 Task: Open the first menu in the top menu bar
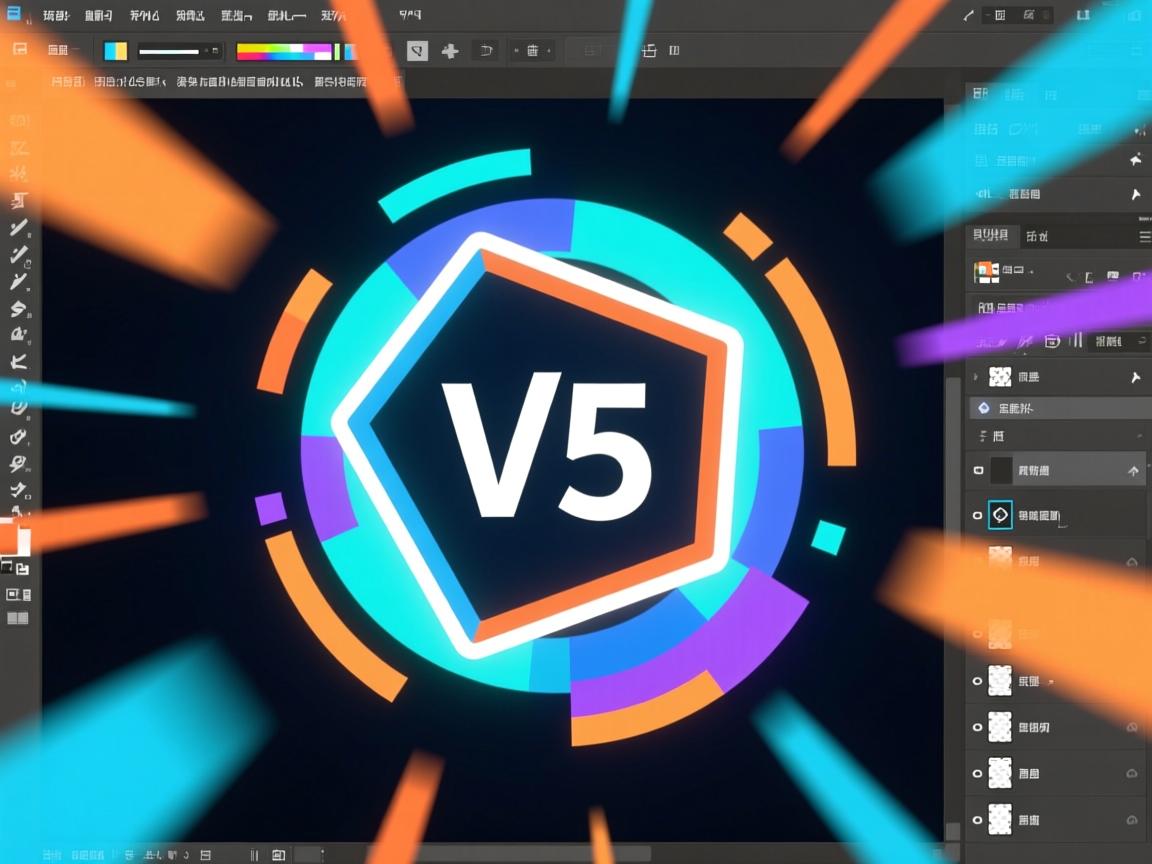56,15
